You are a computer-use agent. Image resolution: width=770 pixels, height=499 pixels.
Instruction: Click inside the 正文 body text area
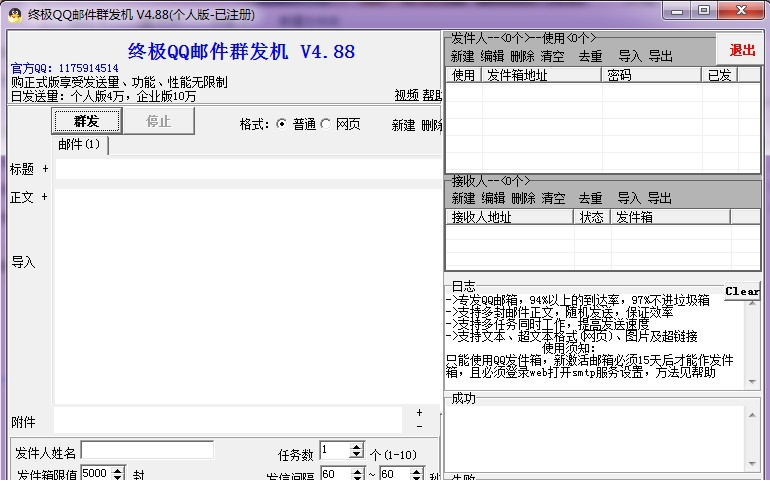(x=248, y=296)
